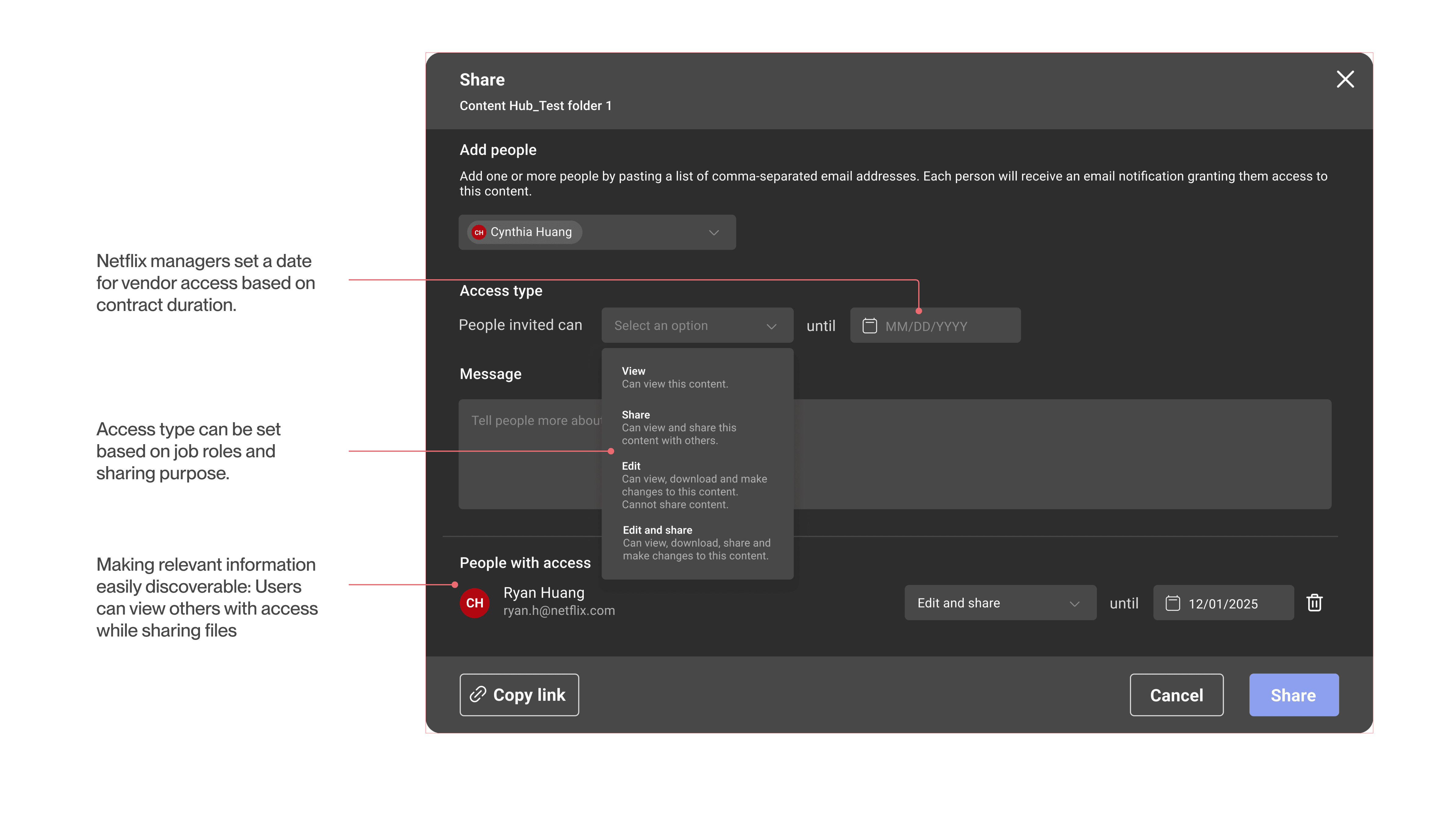This screenshot has width=1456, height=817.
Task: Click the CH avatar in the Cynthia Huang chip
Action: tap(479, 232)
